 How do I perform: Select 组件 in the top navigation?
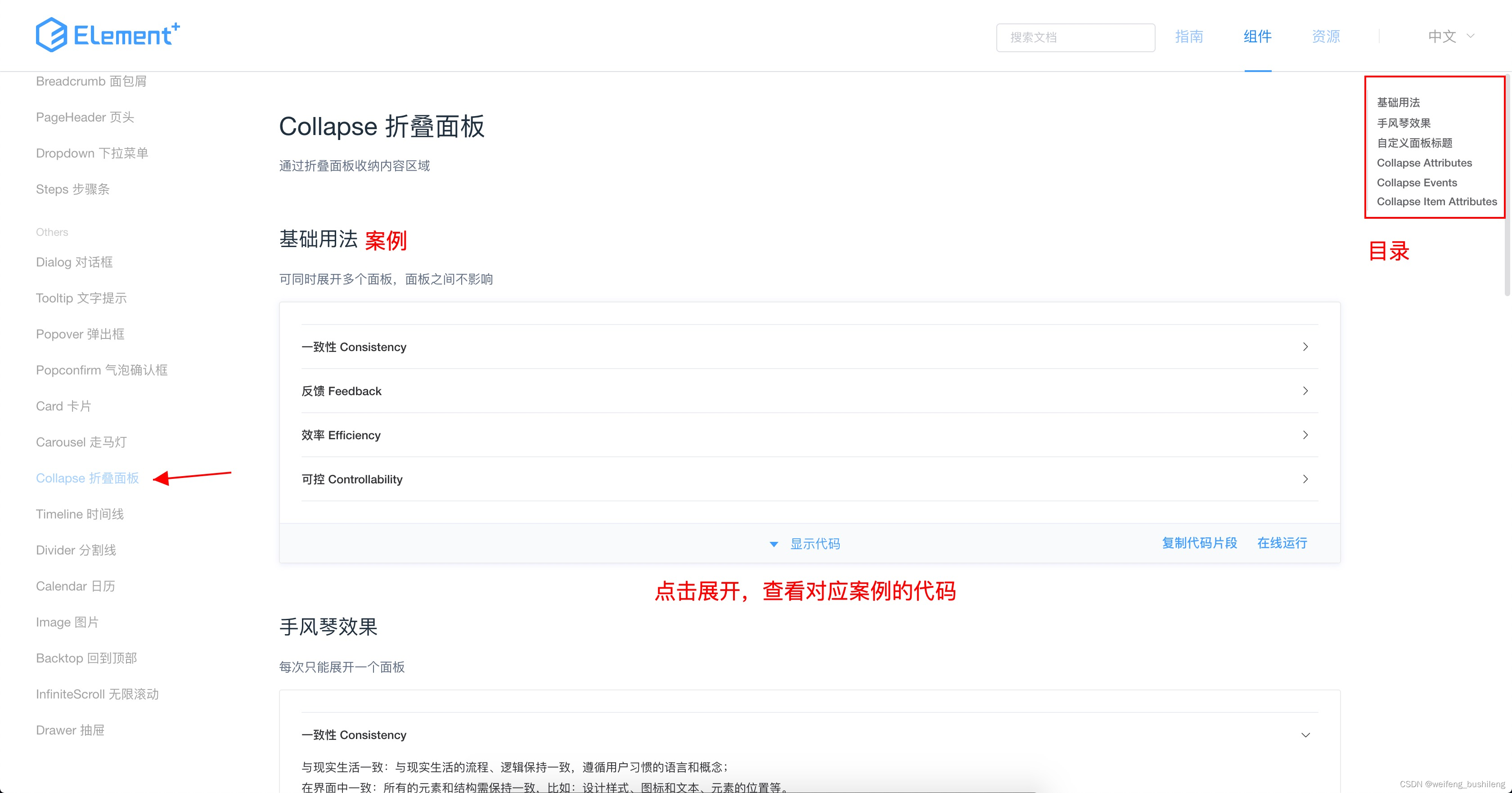pyautogui.click(x=1257, y=36)
